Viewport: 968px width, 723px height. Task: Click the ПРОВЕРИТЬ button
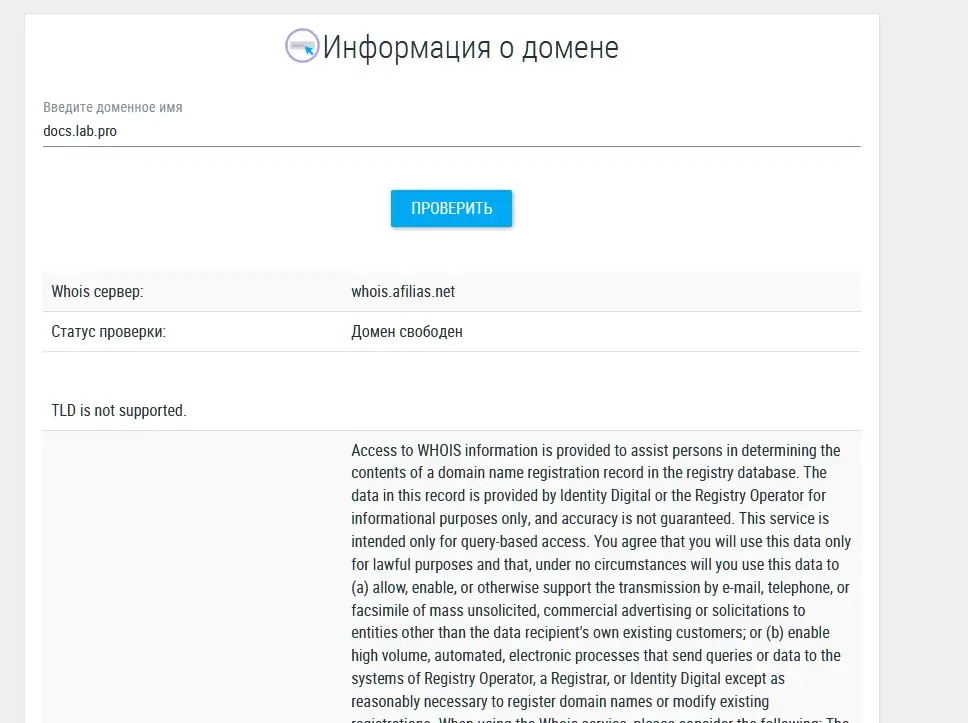click(x=451, y=209)
